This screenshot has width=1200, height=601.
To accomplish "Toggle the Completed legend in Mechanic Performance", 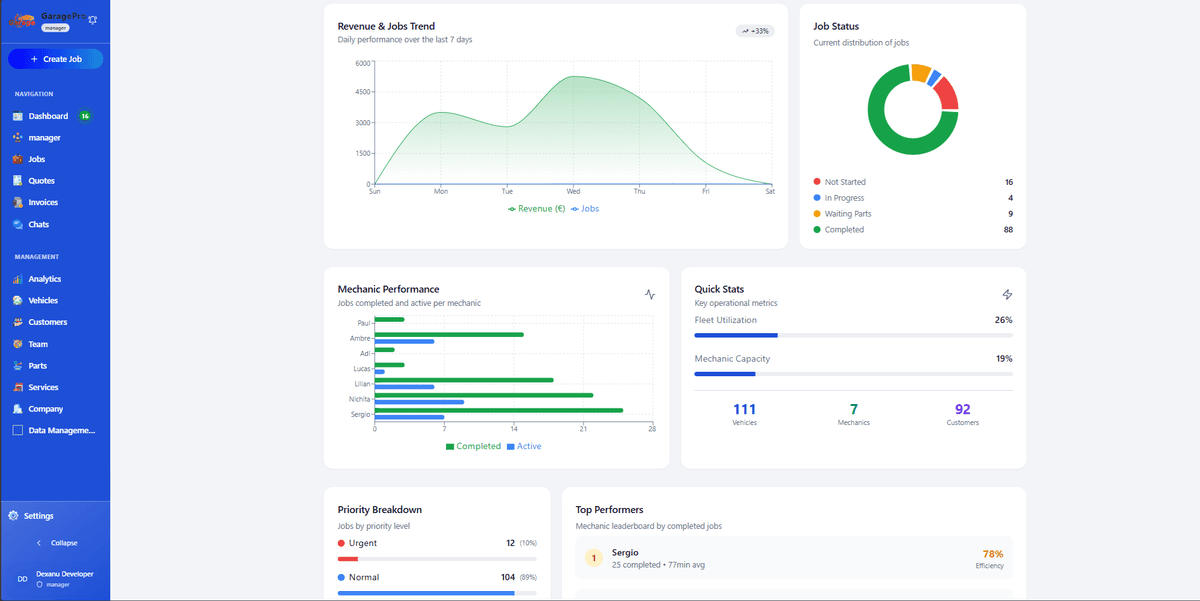I will [473, 446].
